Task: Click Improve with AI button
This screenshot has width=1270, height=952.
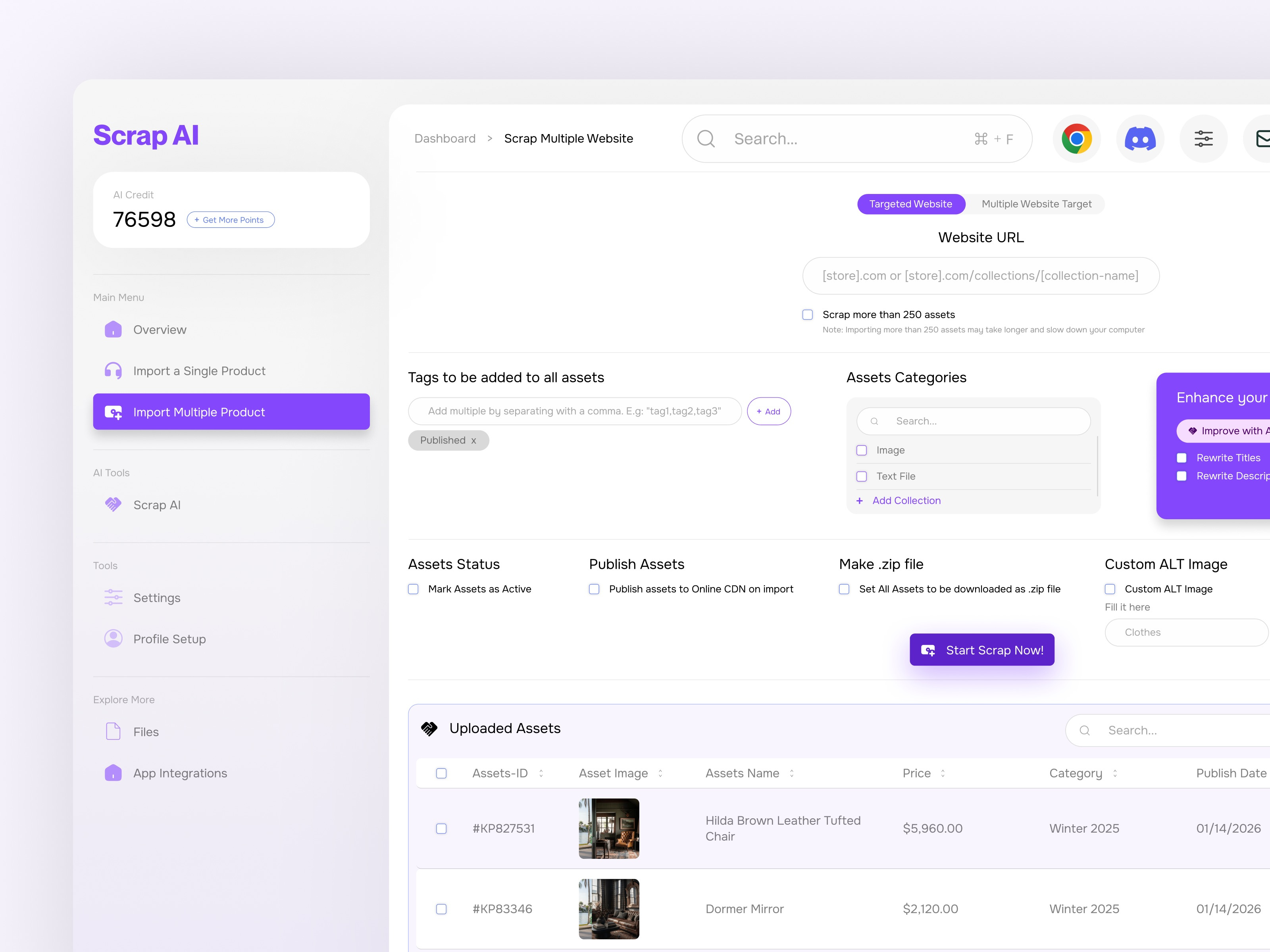Action: [1224, 431]
